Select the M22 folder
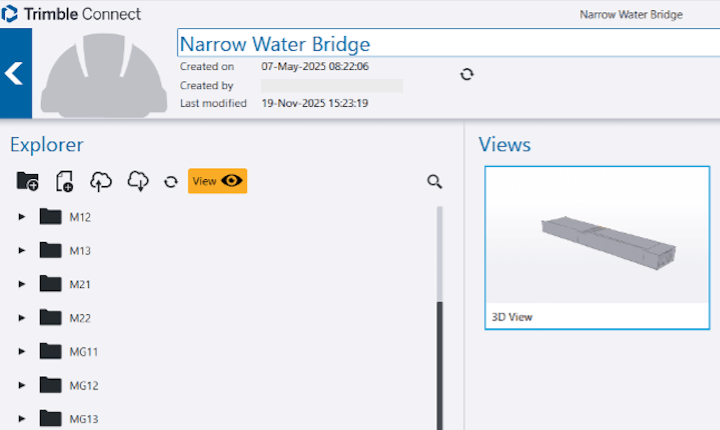Image resolution: width=720 pixels, height=430 pixels. point(79,318)
